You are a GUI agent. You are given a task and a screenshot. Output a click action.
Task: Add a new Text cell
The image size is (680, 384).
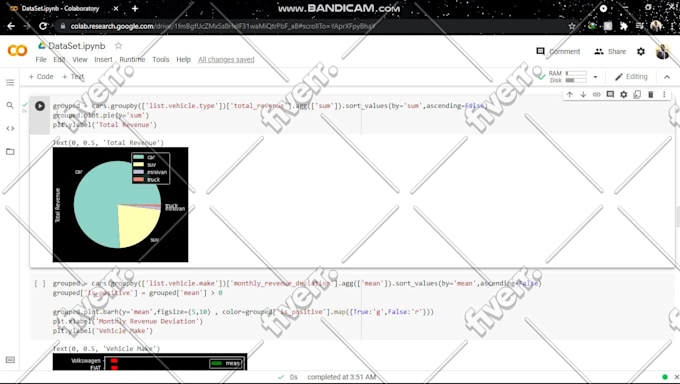tap(73, 76)
